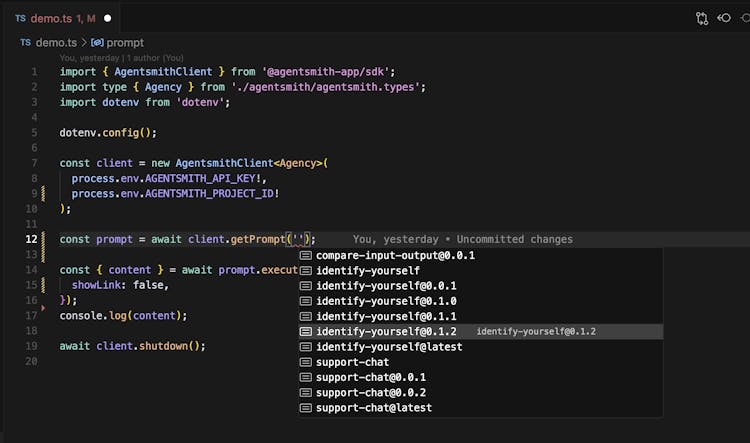Click the unsaved dot on demo.ts tab
Image resolution: width=750 pixels, height=443 pixels.
click(108, 19)
